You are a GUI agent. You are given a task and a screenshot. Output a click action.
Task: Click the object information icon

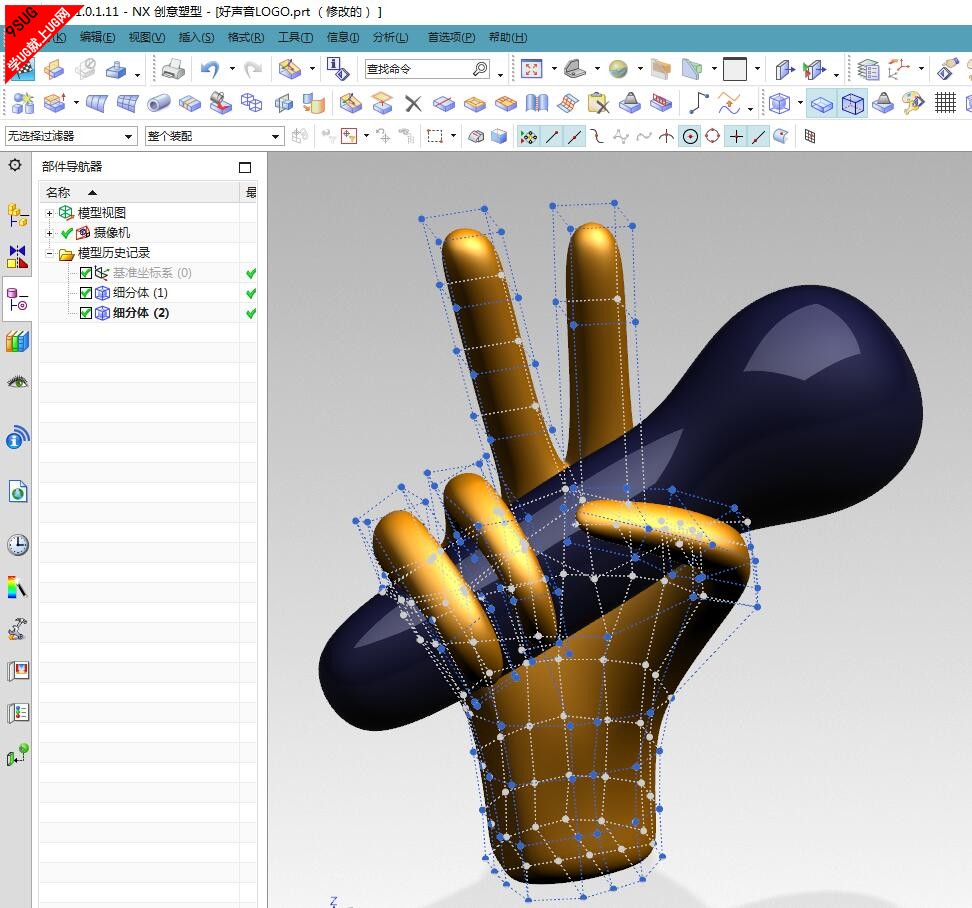pyautogui.click(x=338, y=69)
